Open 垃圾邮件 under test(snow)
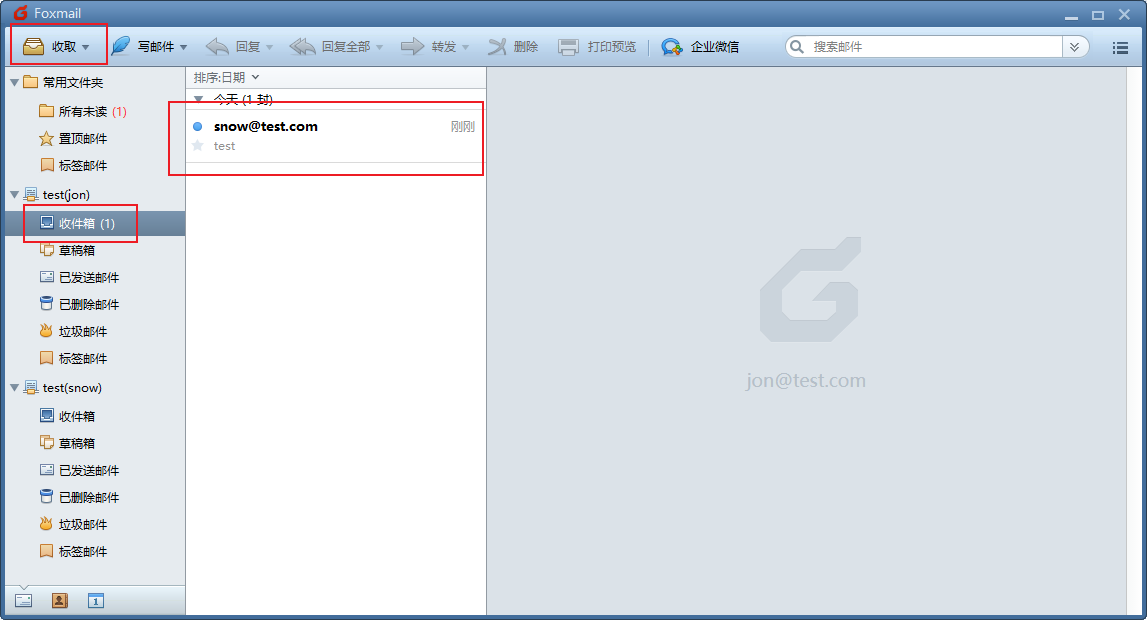The width and height of the screenshot is (1147, 620). (x=73, y=524)
